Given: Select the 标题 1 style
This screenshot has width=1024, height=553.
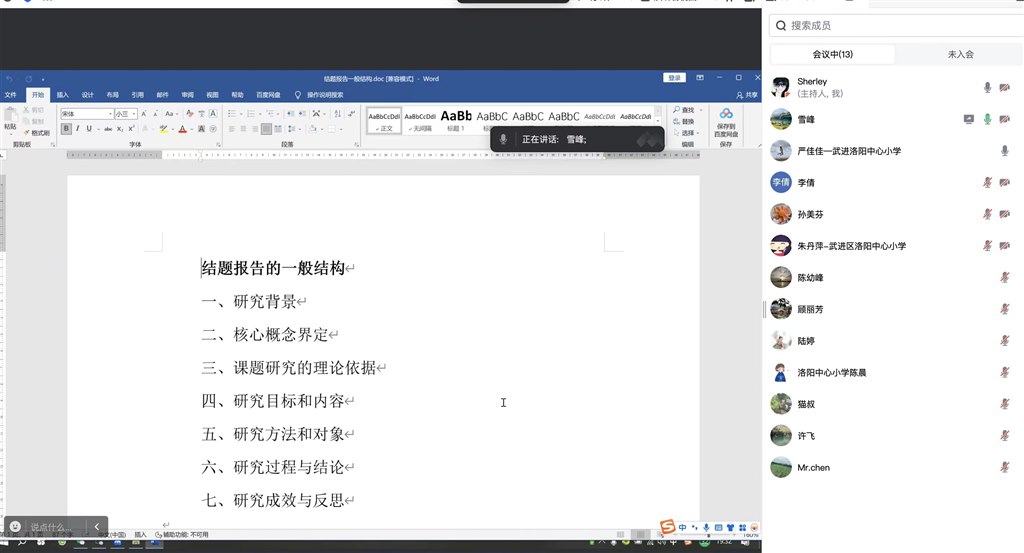Looking at the screenshot, I should [x=456, y=121].
